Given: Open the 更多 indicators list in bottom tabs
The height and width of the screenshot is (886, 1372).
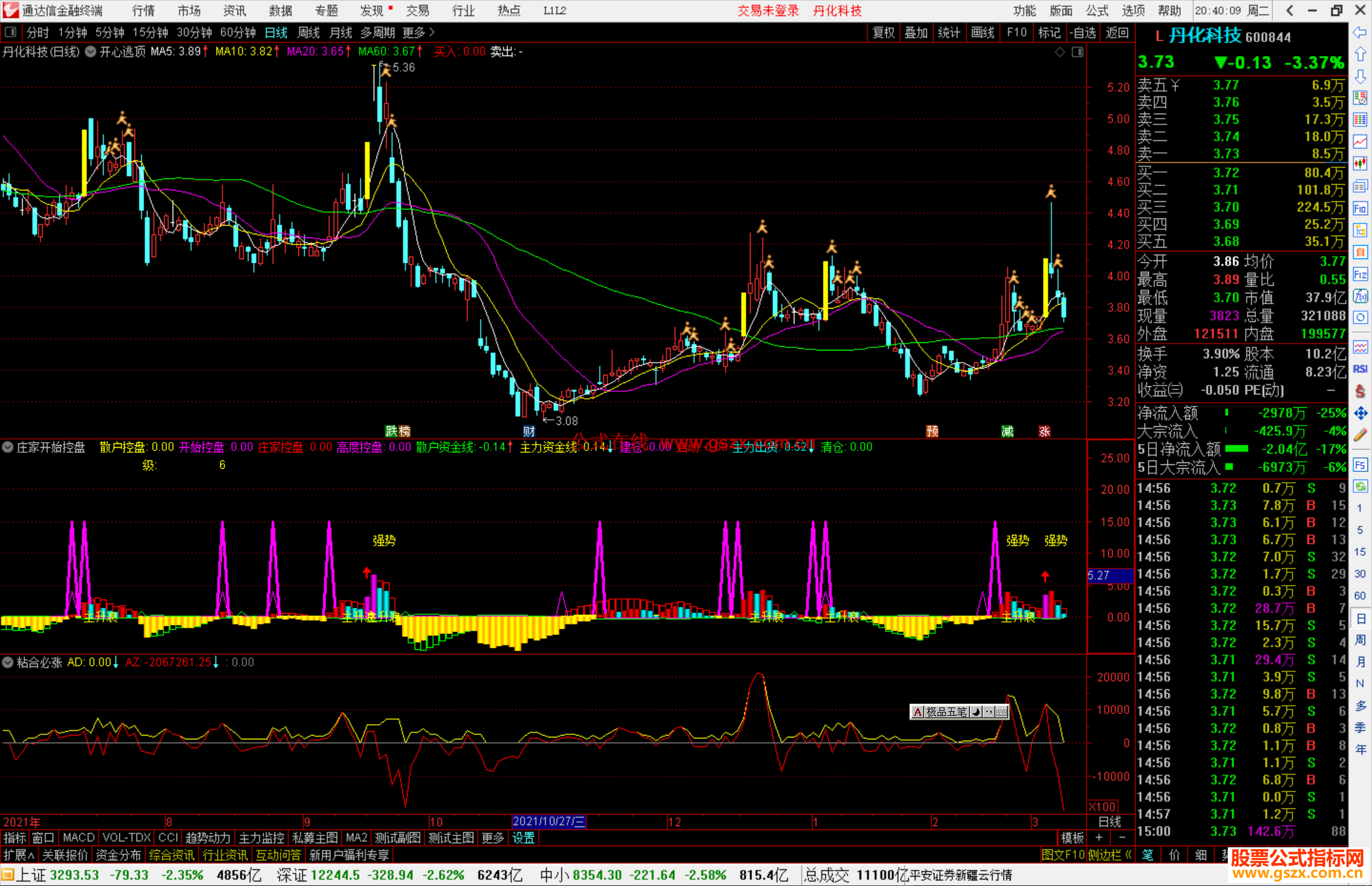Looking at the screenshot, I should pyautogui.click(x=493, y=838).
